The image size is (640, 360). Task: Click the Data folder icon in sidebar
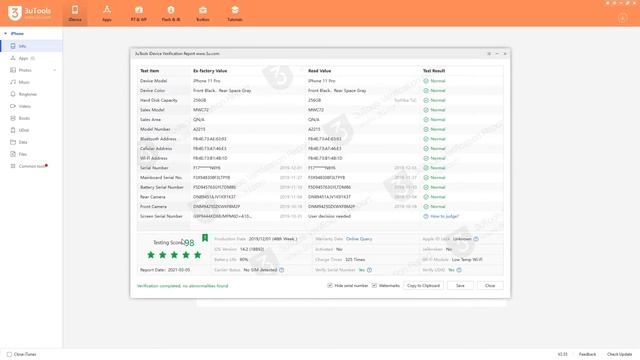(13, 142)
